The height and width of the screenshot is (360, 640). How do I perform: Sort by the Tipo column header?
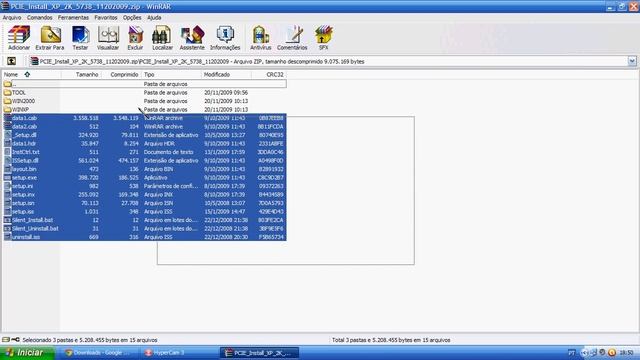coord(171,75)
